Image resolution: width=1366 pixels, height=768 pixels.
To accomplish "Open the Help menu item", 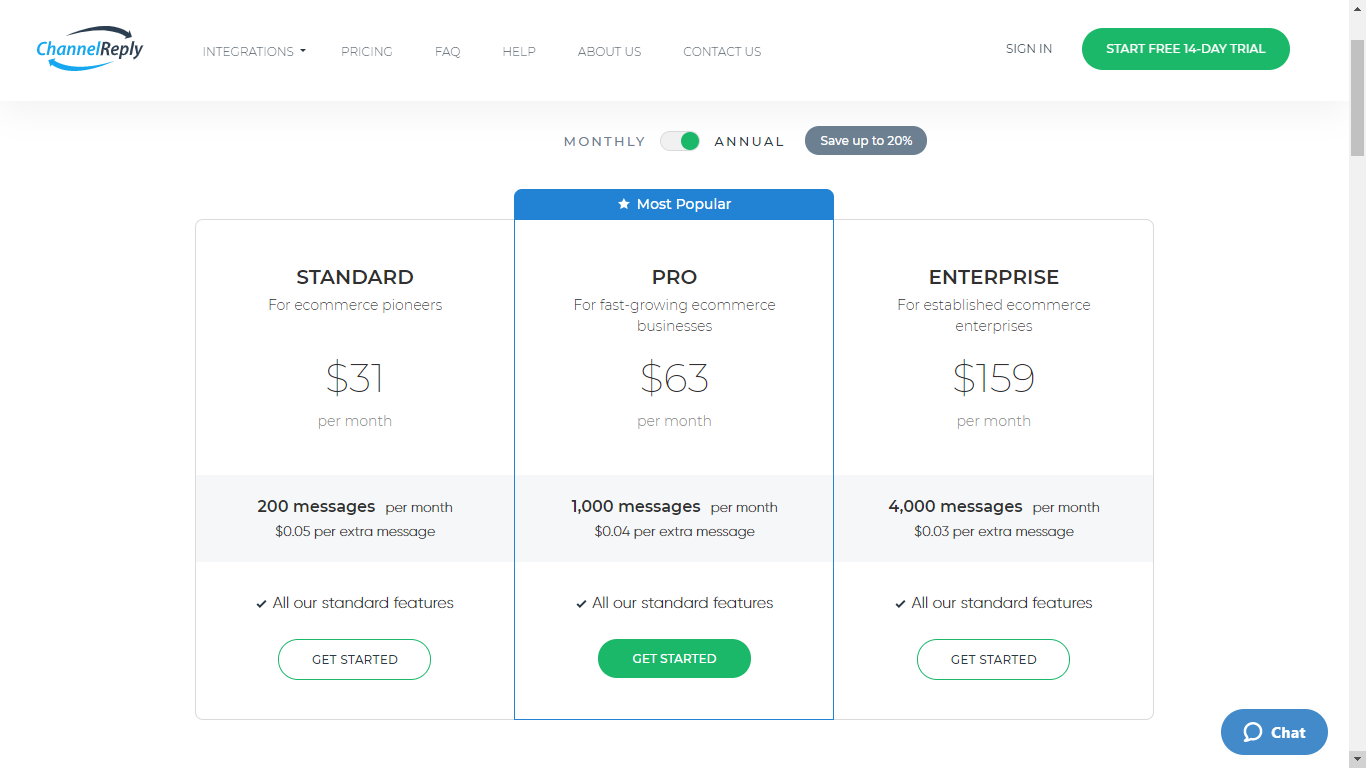I will [x=519, y=51].
